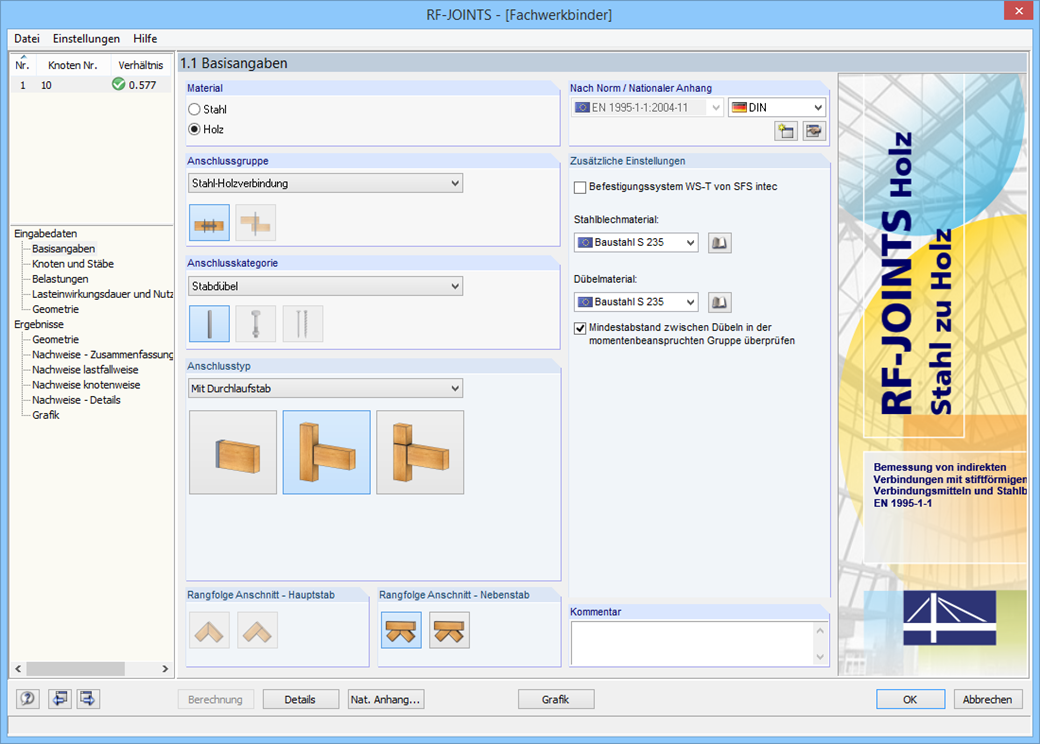Click second Hauptstab cut order icon
The height and width of the screenshot is (744, 1040).
pyautogui.click(x=257, y=630)
